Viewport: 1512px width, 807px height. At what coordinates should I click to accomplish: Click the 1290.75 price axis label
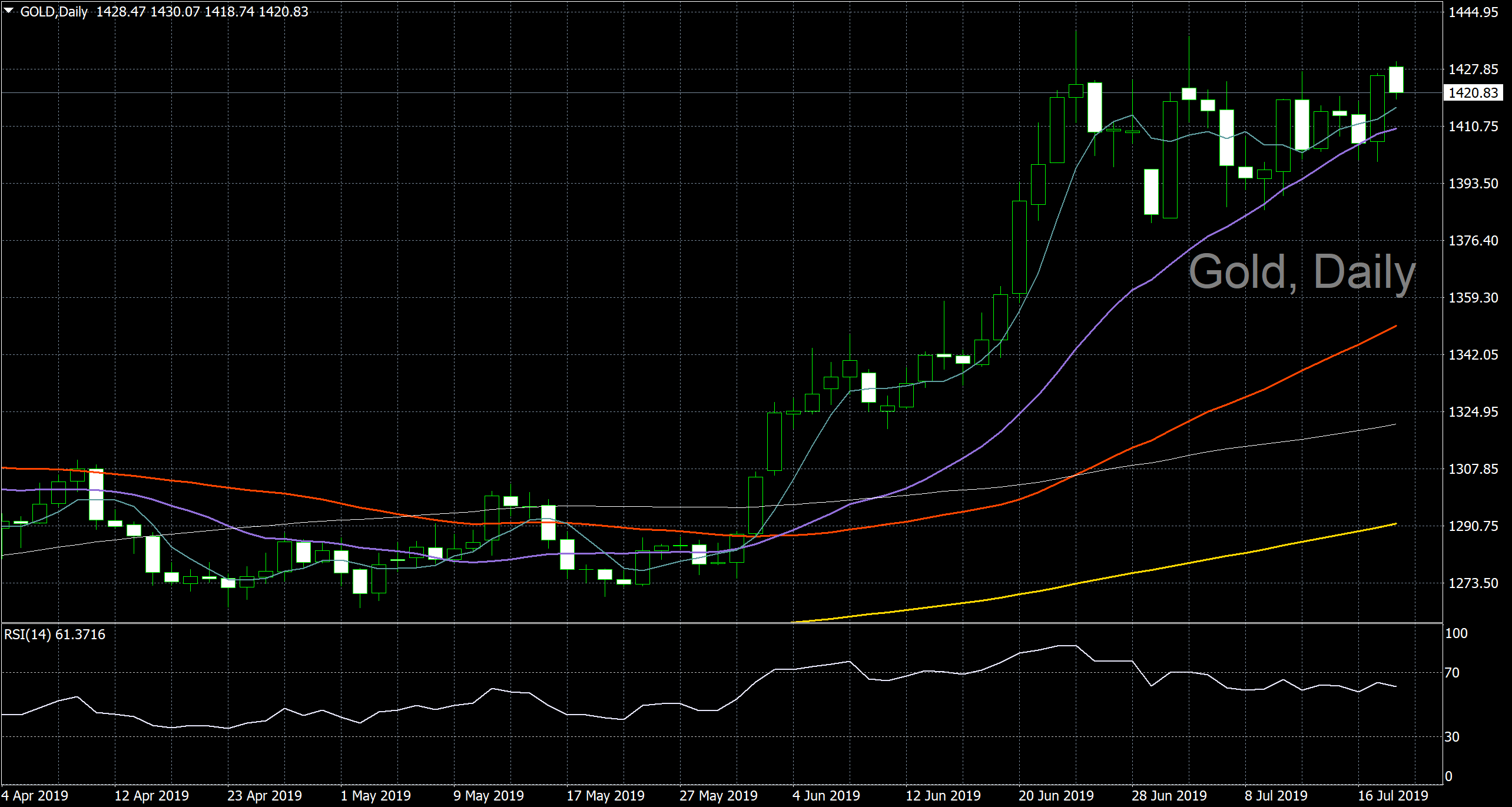click(x=1473, y=526)
